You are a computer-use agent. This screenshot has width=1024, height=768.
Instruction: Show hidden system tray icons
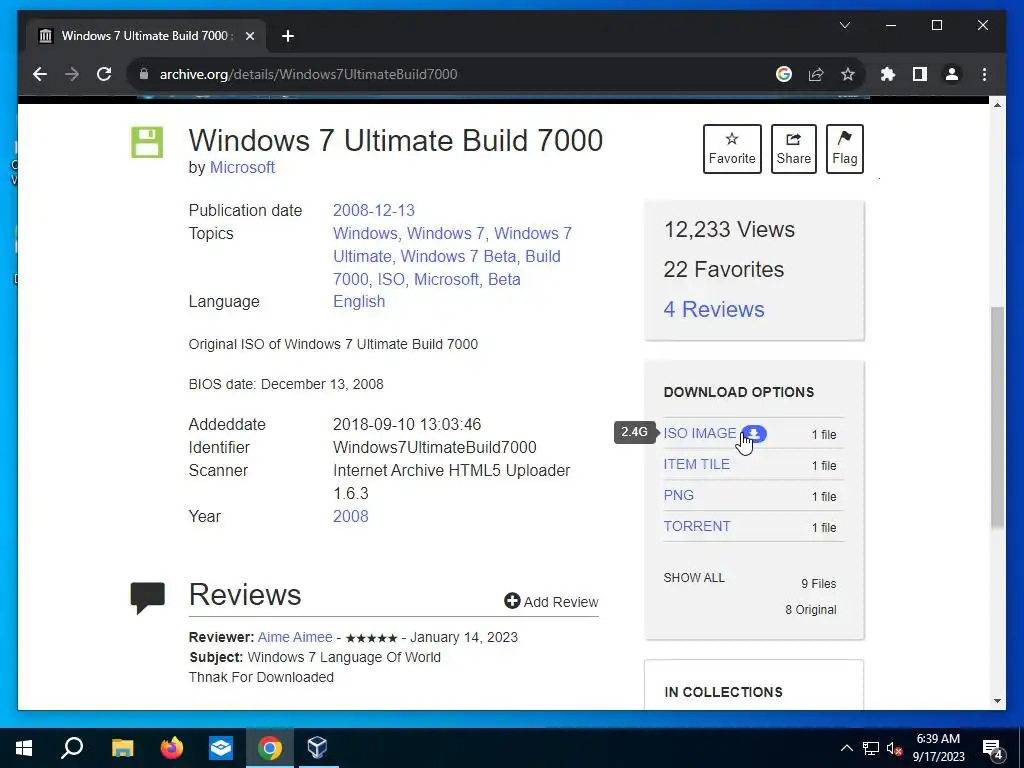coord(846,748)
